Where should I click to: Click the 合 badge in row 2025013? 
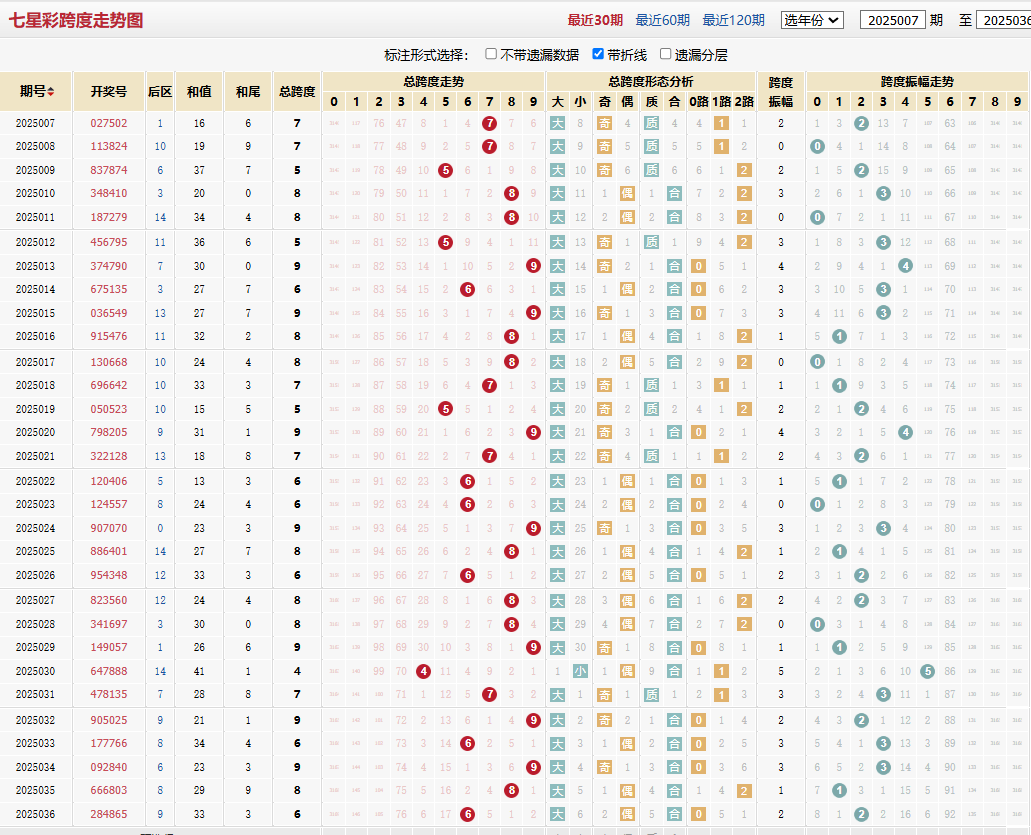click(x=674, y=266)
